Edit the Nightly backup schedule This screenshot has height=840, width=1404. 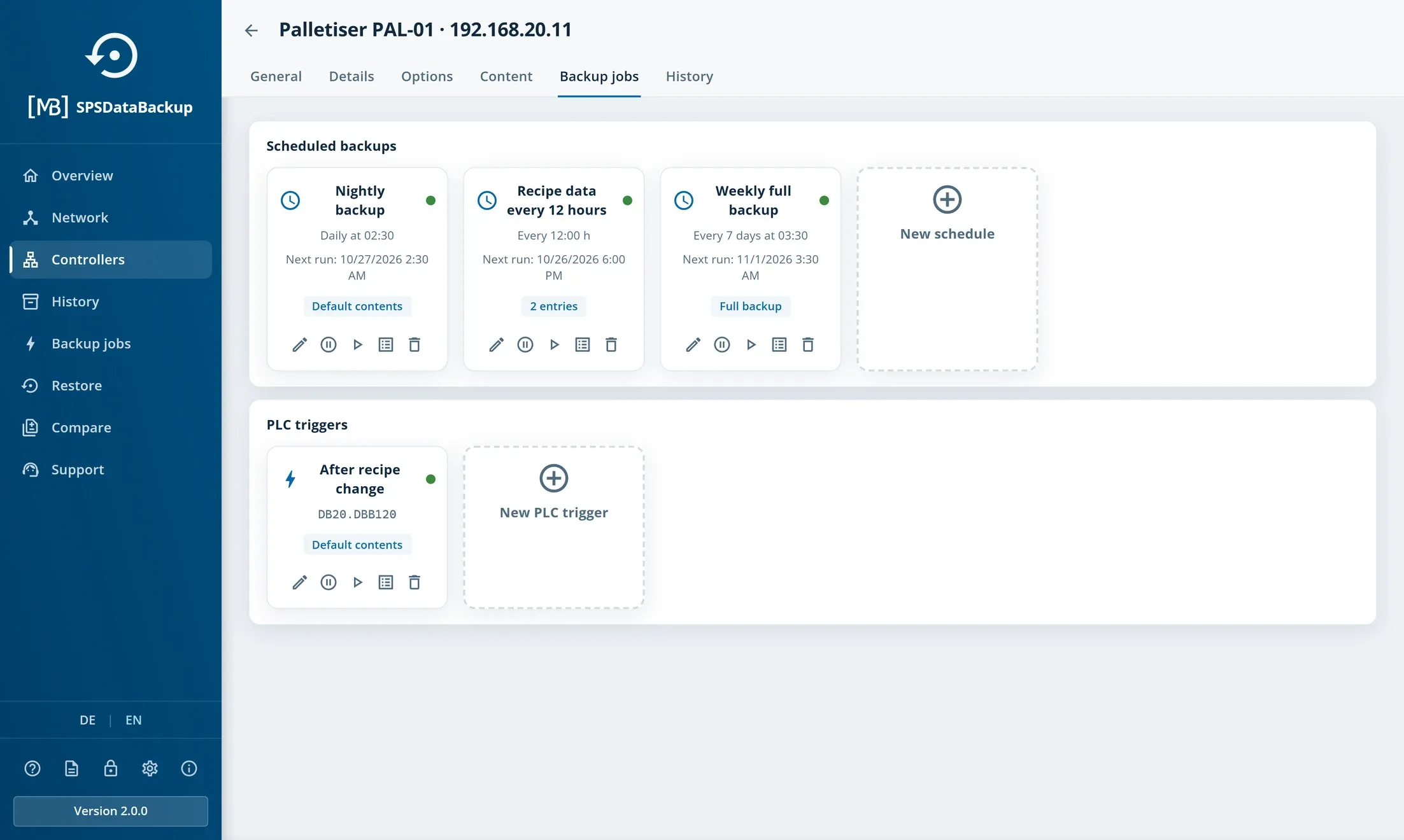coord(299,345)
